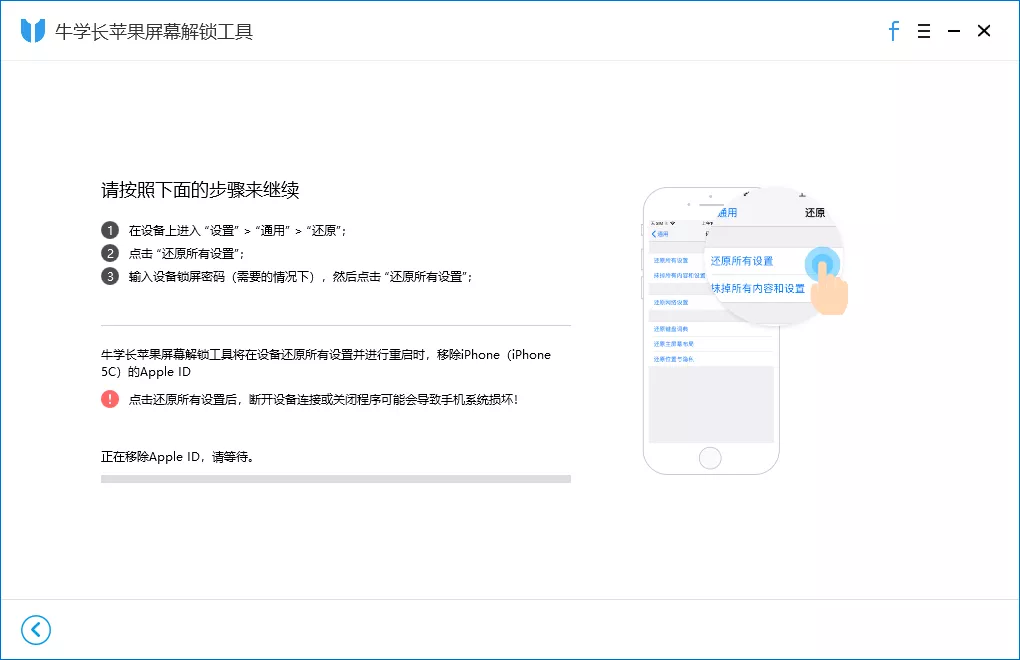Click the red warning exclamation icon
The width and height of the screenshot is (1020, 660).
coord(110,399)
